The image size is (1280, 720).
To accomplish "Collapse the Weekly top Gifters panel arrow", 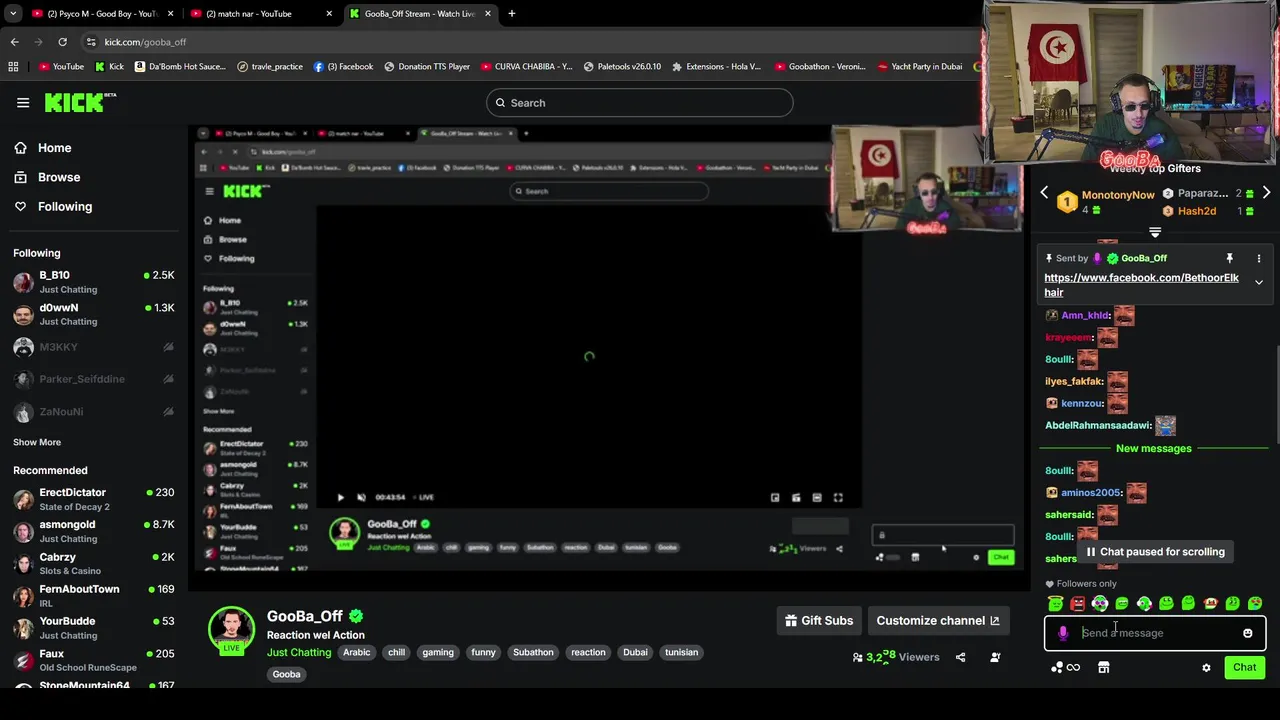I will pyautogui.click(x=1155, y=233).
